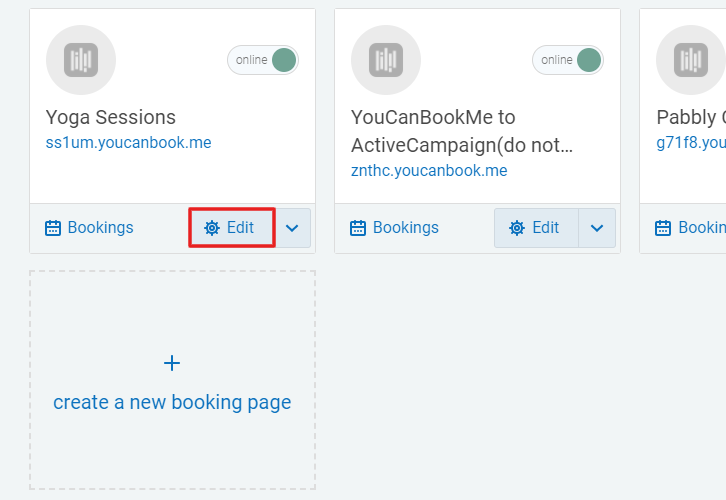Click the YouCanBookMe to ActiveCampaign avatar icon
The image size is (726, 500).
click(386, 60)
